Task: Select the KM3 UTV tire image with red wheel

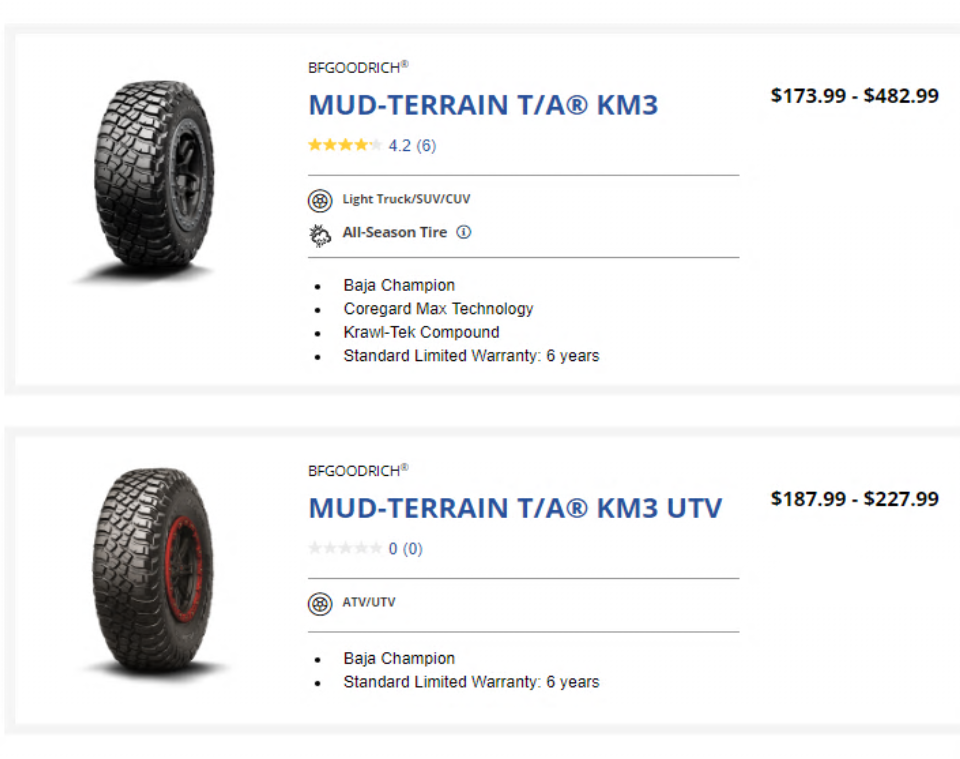Action: click(x=154, y=568)
